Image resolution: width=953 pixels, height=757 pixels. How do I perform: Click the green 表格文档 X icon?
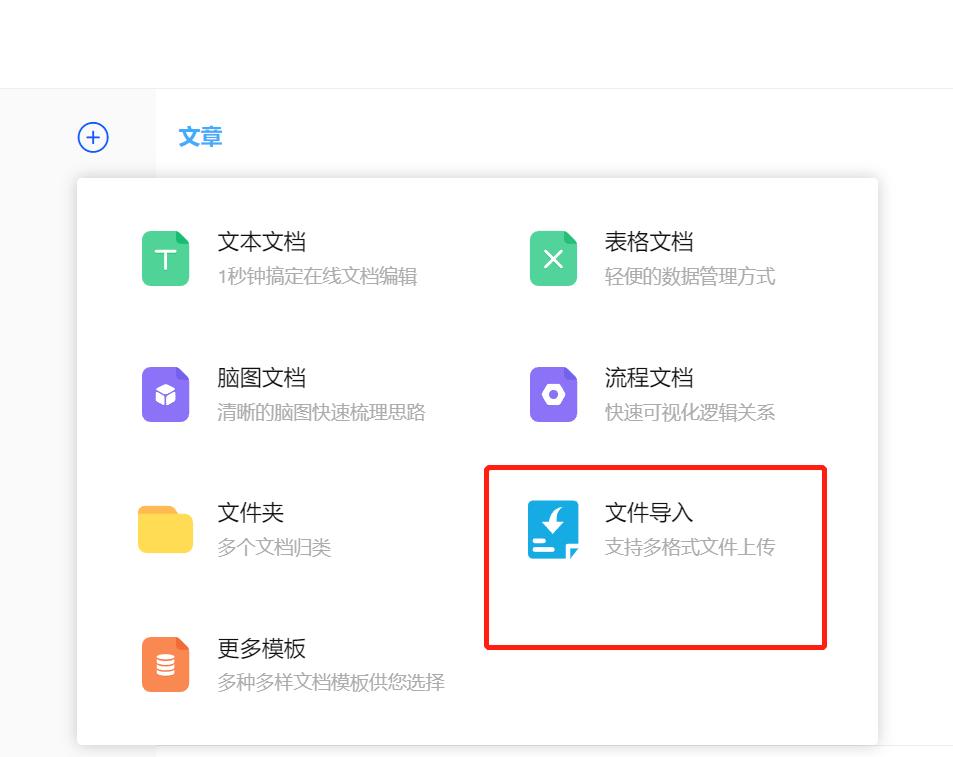coord(553,258)
